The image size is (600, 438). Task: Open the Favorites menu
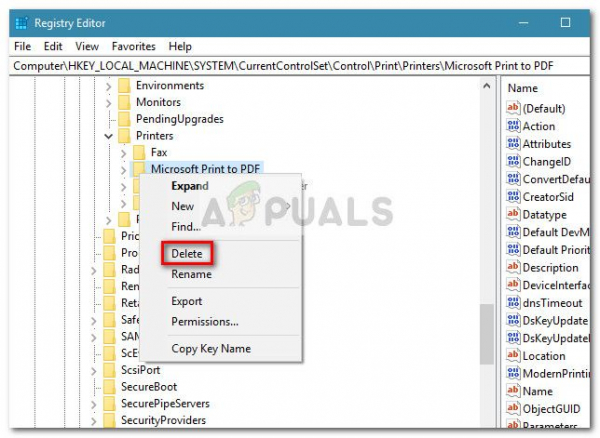134,46
